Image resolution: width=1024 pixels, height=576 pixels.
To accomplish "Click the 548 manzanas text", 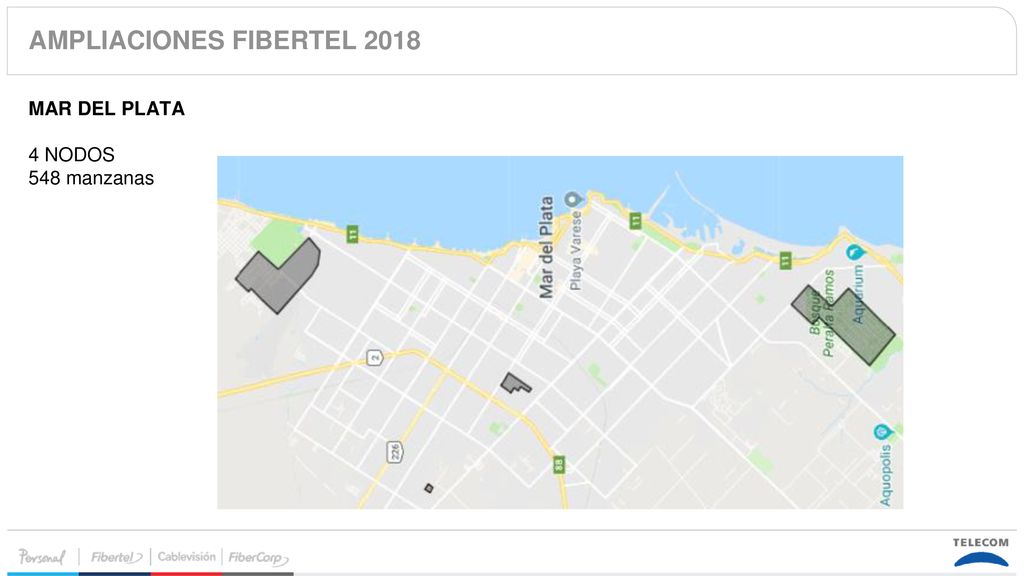I will [x=91, y=178].
